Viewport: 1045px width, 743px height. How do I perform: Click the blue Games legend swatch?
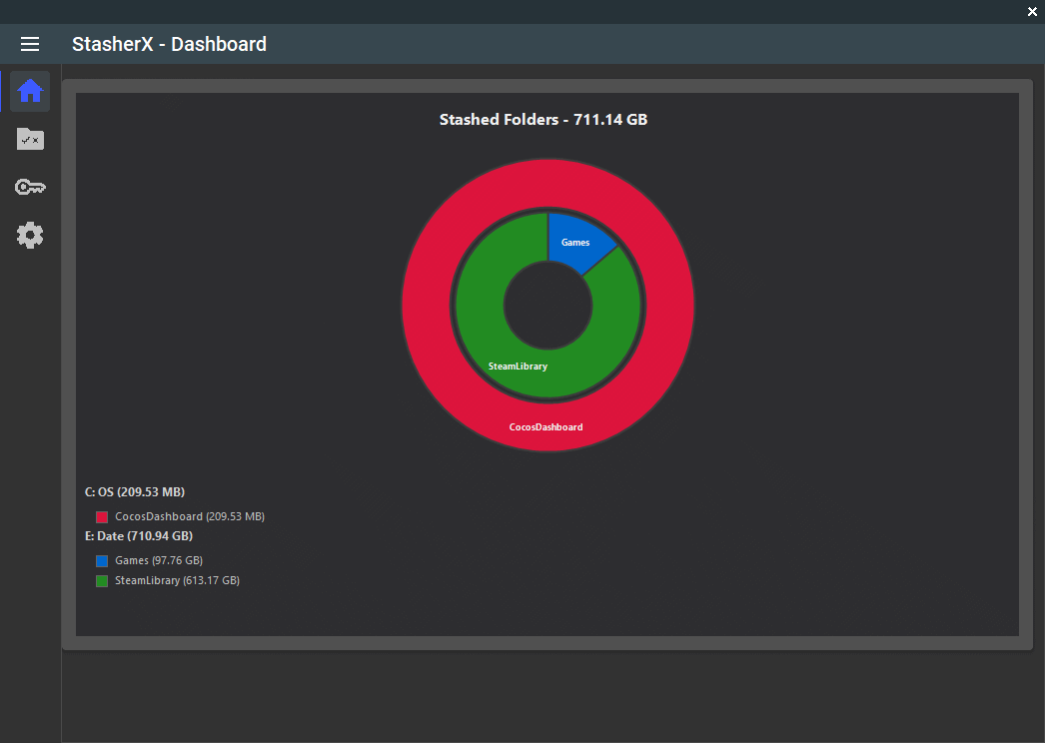pyautogui.click(x=102, y=561)
